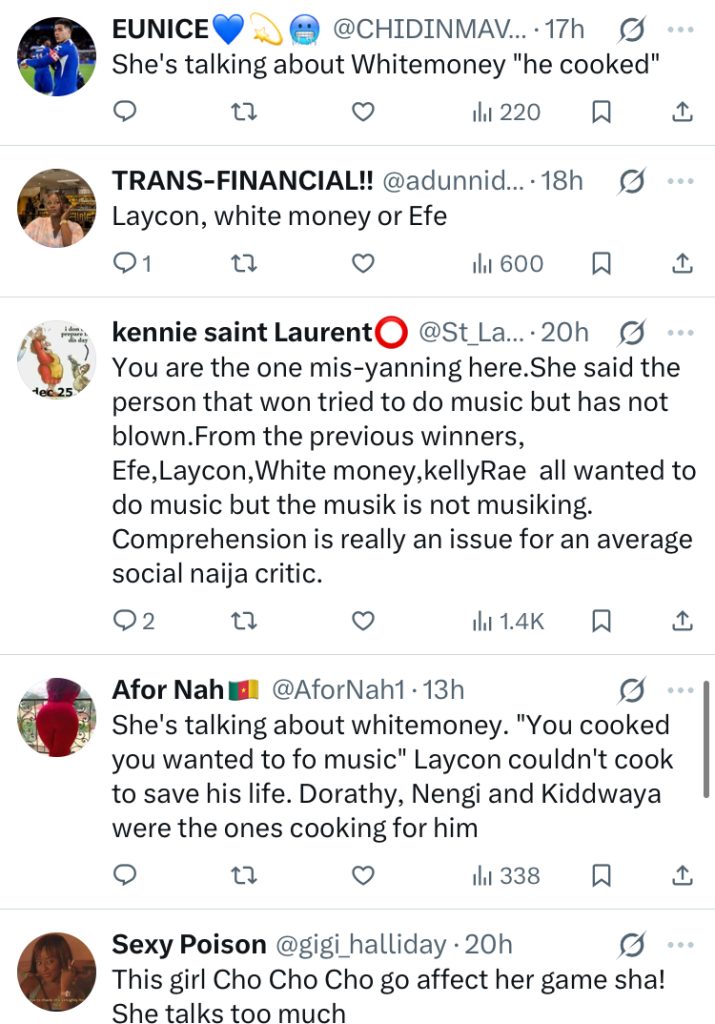The width and height of the screenshot is (715, 1024).
Task: Bookmark Afor Nah's tweet
Action: coord(601,875)
